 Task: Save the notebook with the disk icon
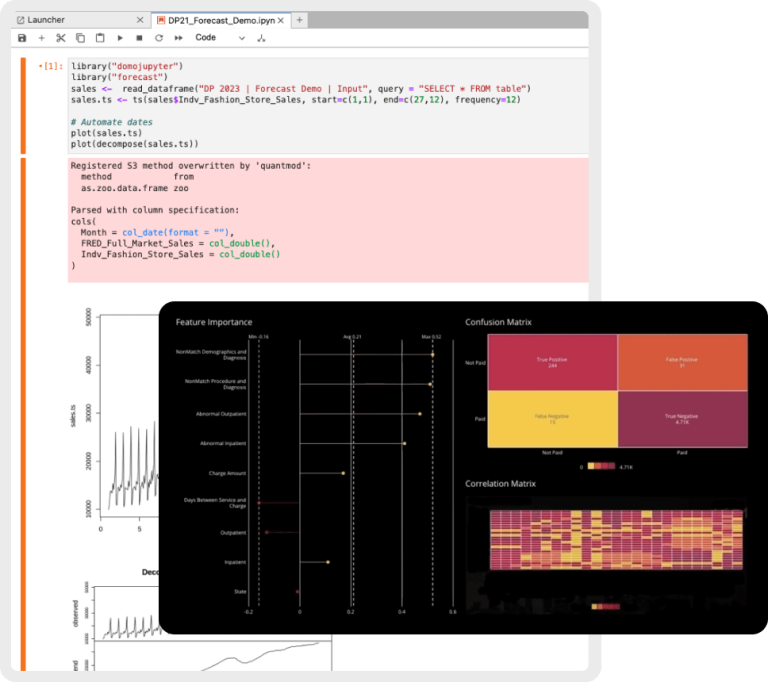22,38
